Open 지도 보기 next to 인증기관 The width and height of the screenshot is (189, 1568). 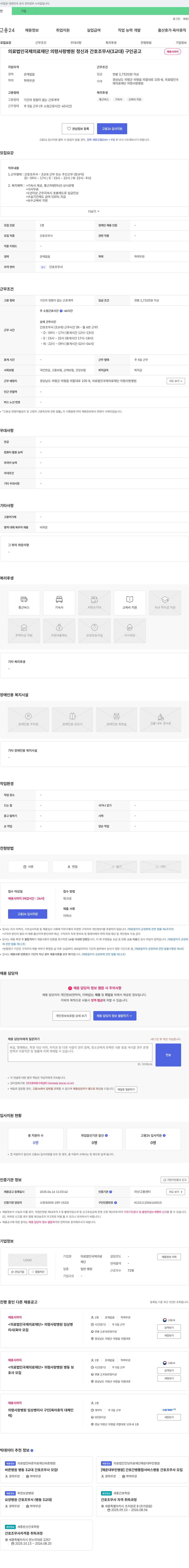(x=176, y=1192)
